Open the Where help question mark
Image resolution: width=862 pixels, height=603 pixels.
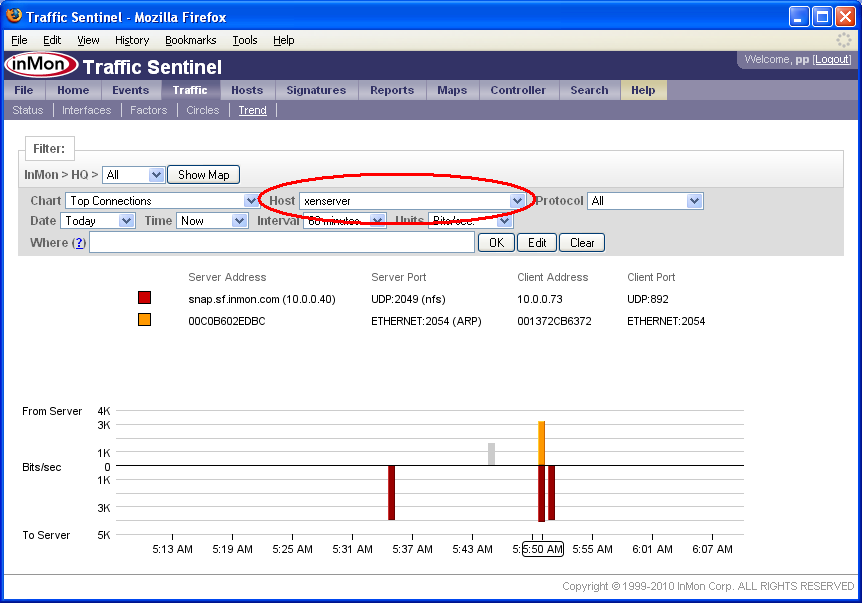tap(79, 243)
